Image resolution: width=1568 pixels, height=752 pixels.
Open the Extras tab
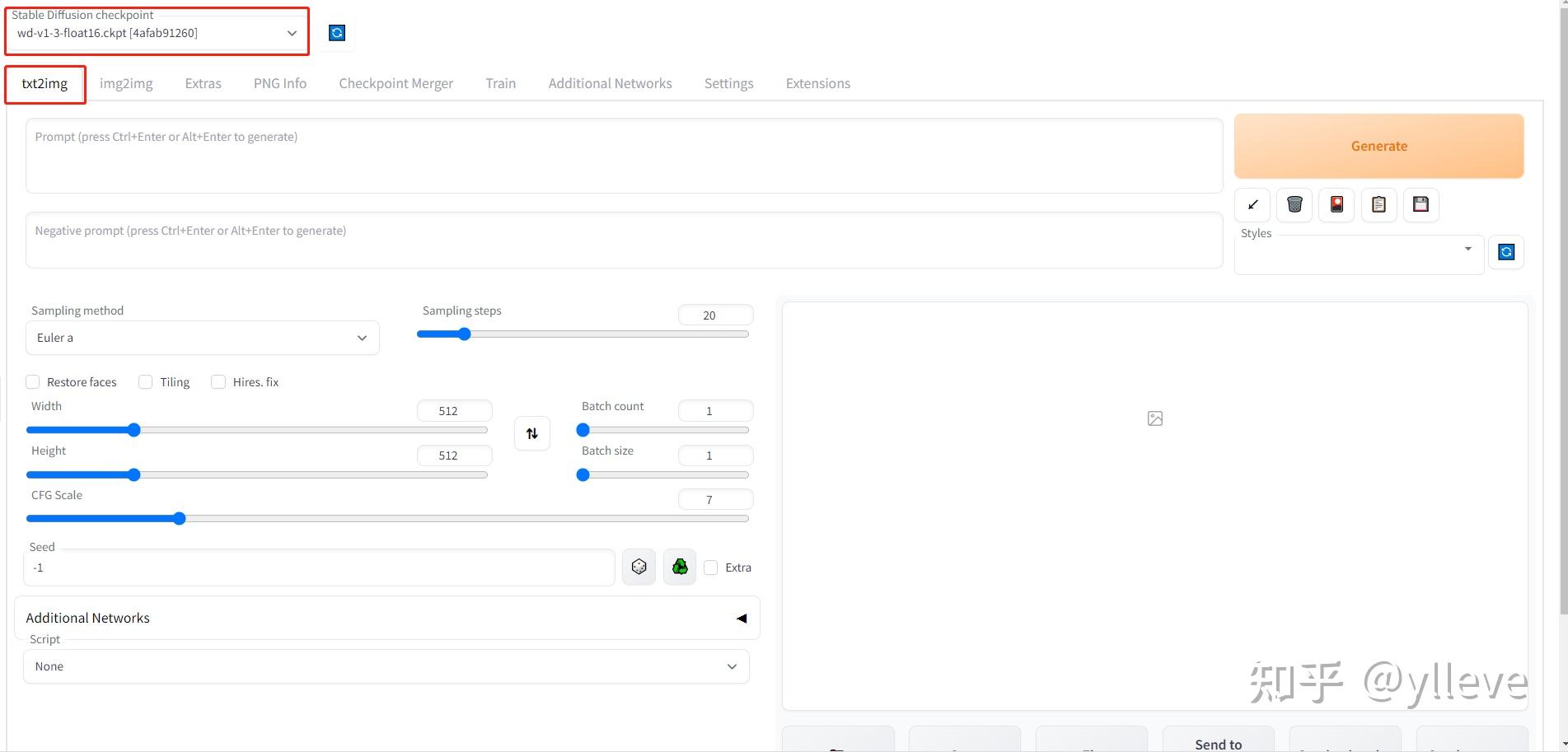[204, 83]
